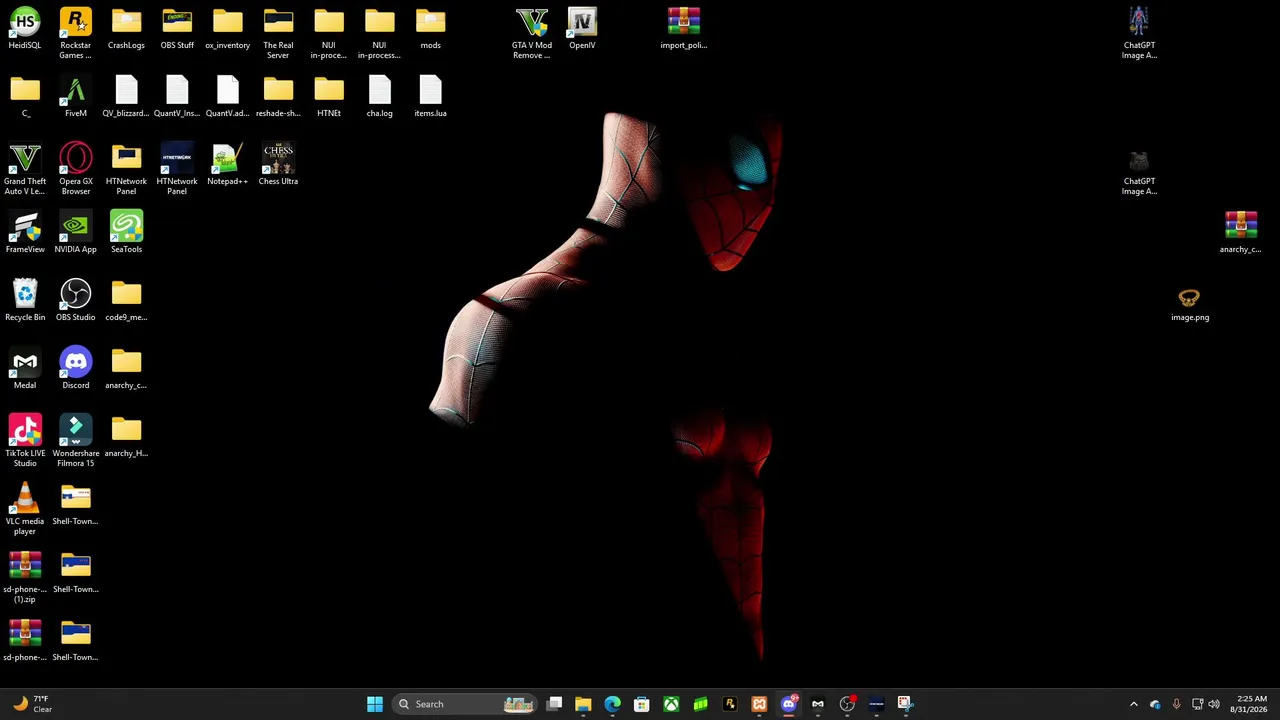
Task: Select the SeaTools desktop shortcut
Action: tap(126, 233)
